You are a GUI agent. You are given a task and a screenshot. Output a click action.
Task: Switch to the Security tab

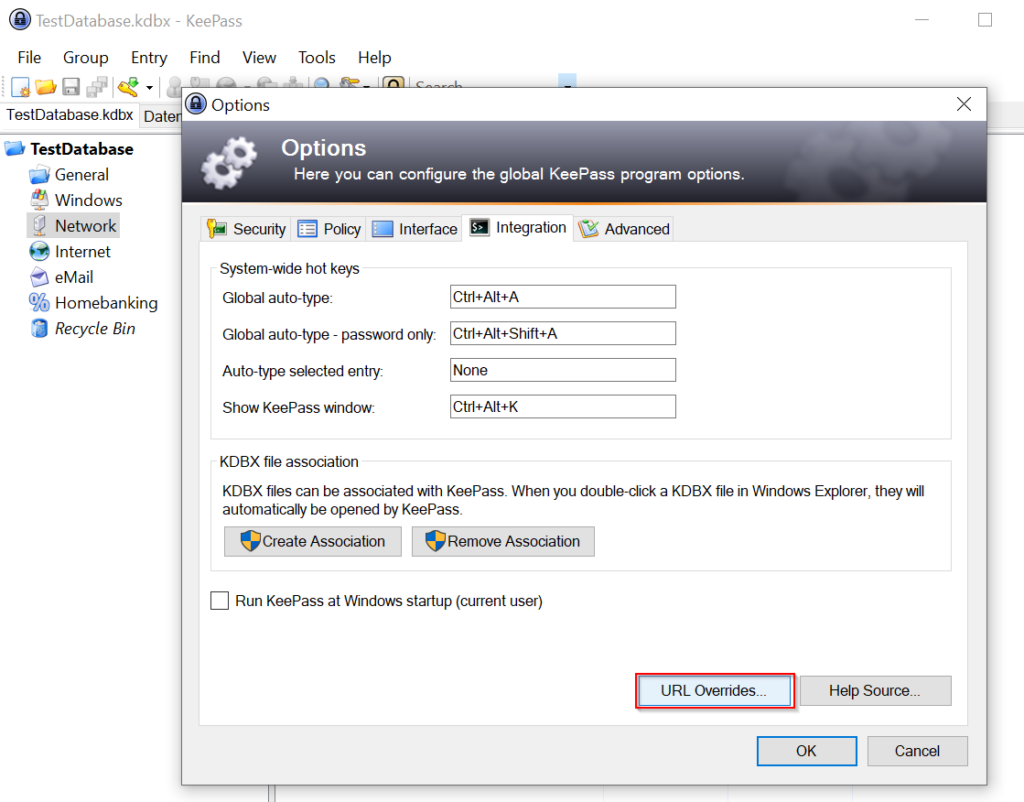[246, 229]
